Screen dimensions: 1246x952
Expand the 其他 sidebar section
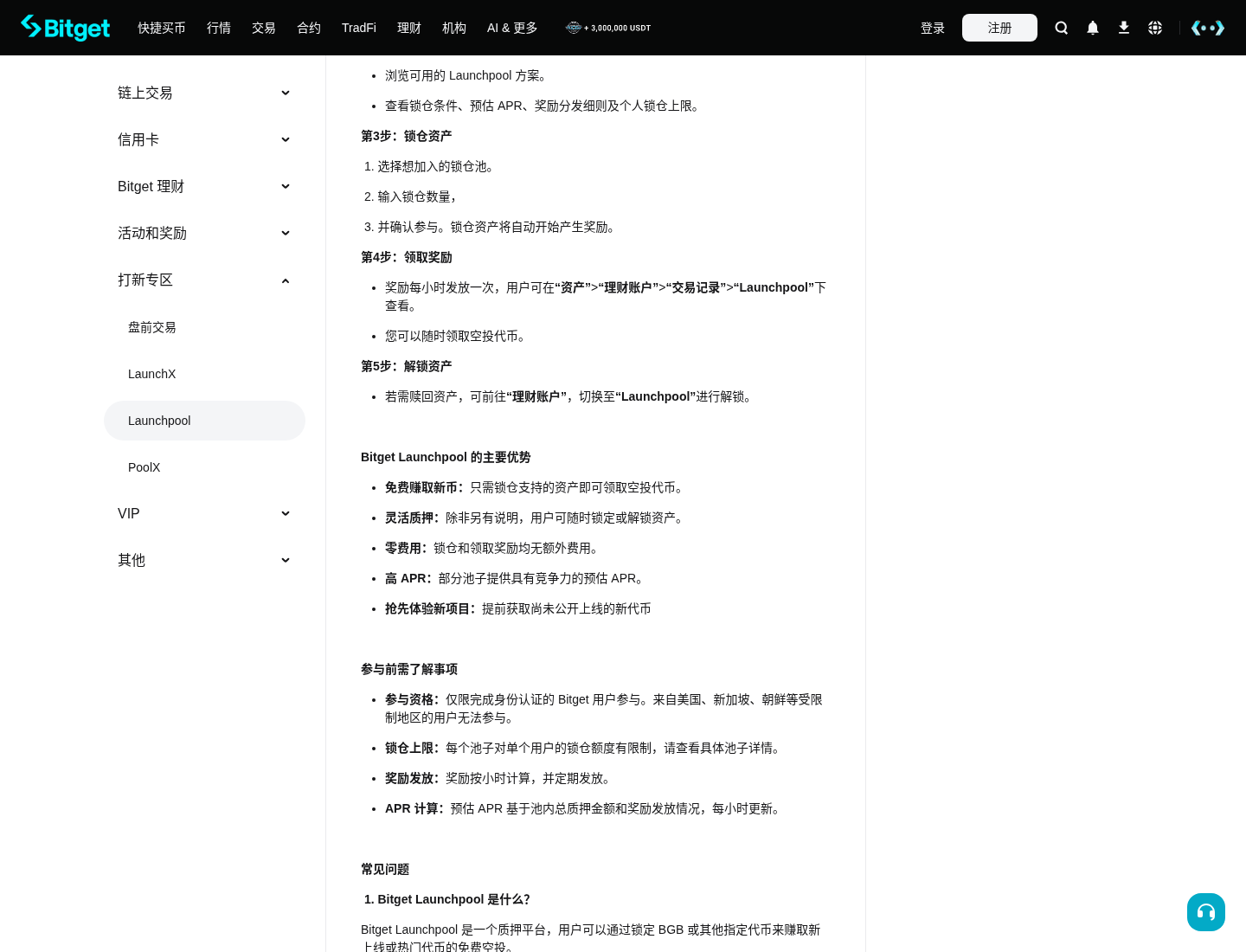click(x=204, y=560)
